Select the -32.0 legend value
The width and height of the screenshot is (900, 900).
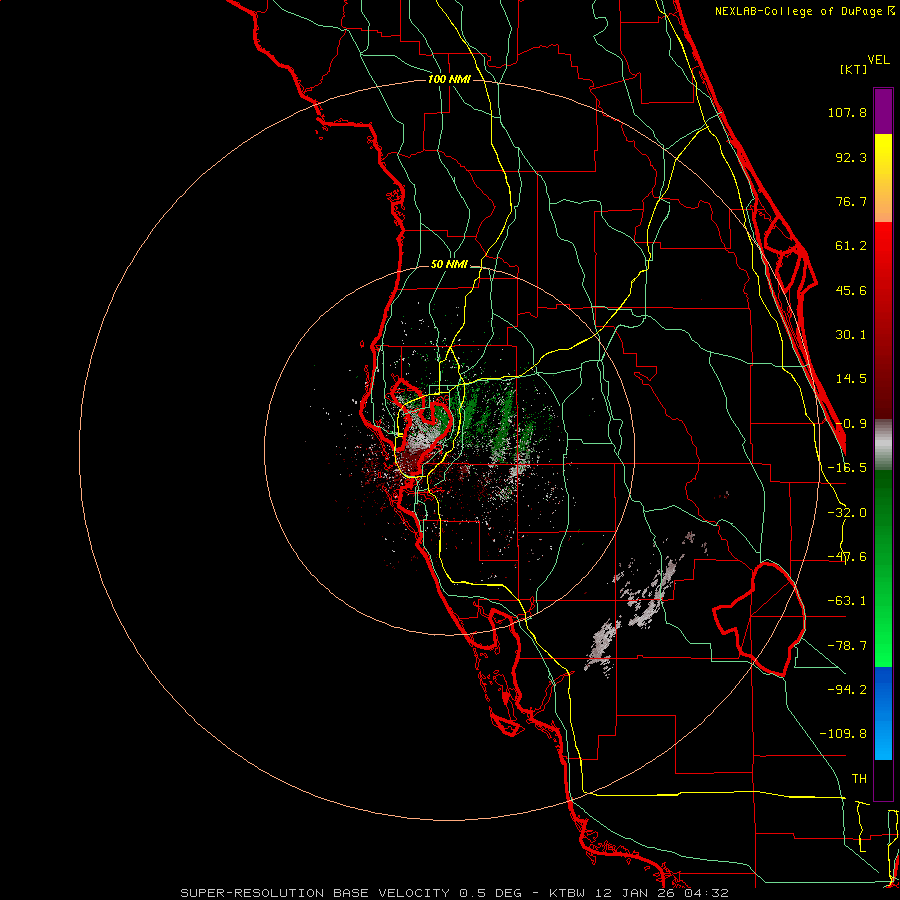(x=847, y=513)
